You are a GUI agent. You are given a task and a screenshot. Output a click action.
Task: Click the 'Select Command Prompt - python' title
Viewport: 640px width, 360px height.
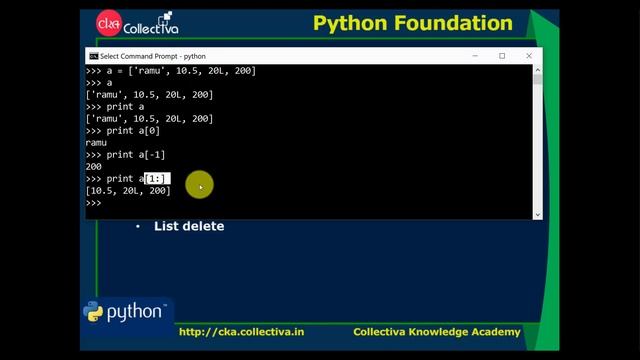click(x=153, y=56)
